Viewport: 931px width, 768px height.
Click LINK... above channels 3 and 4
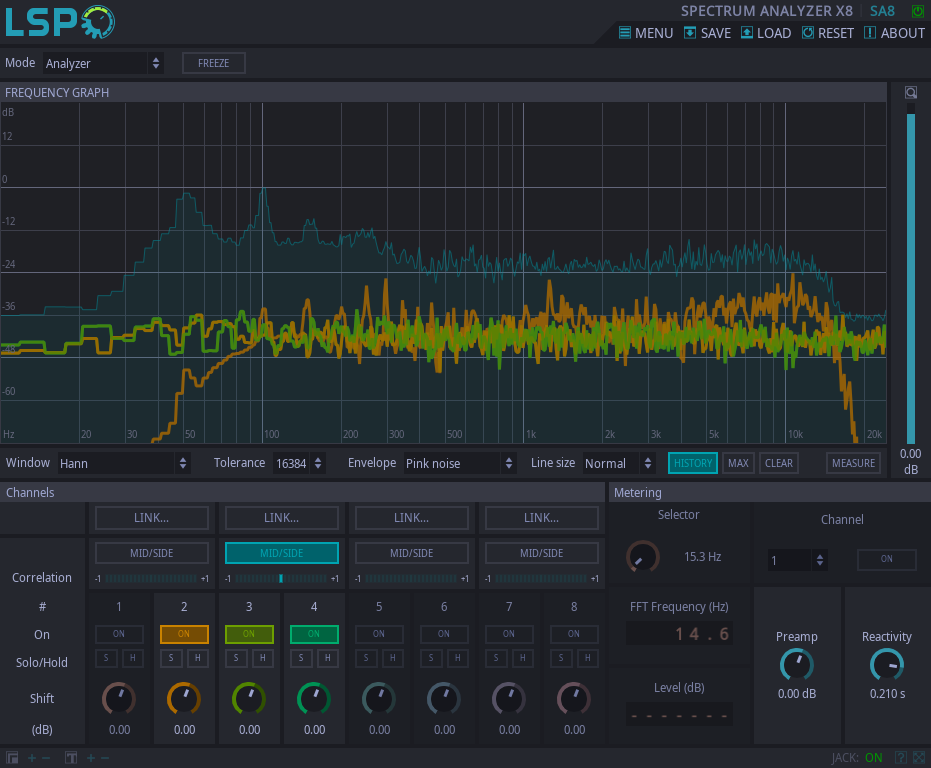(282, 518)
